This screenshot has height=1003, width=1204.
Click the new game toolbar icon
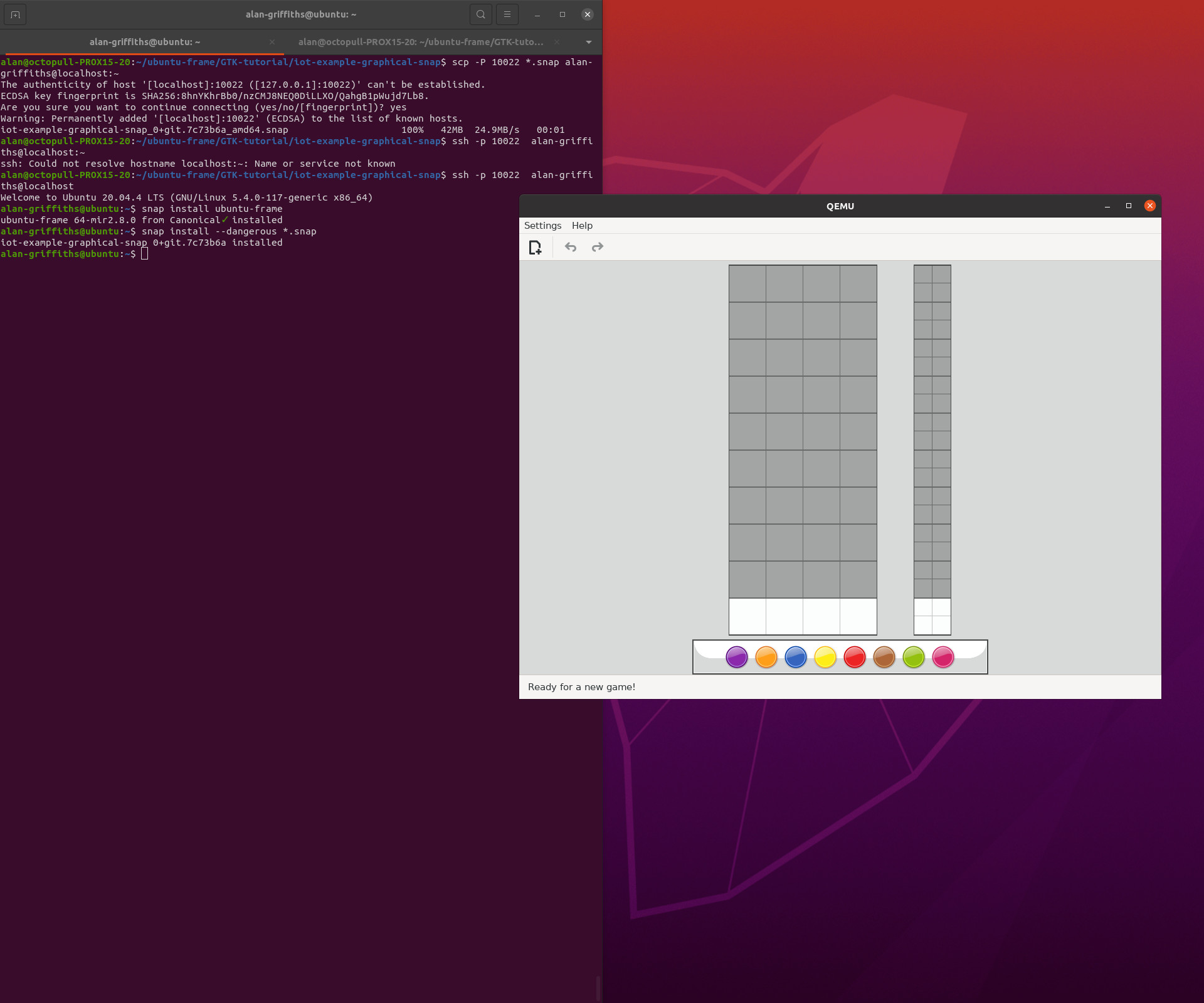pos(535,248)
